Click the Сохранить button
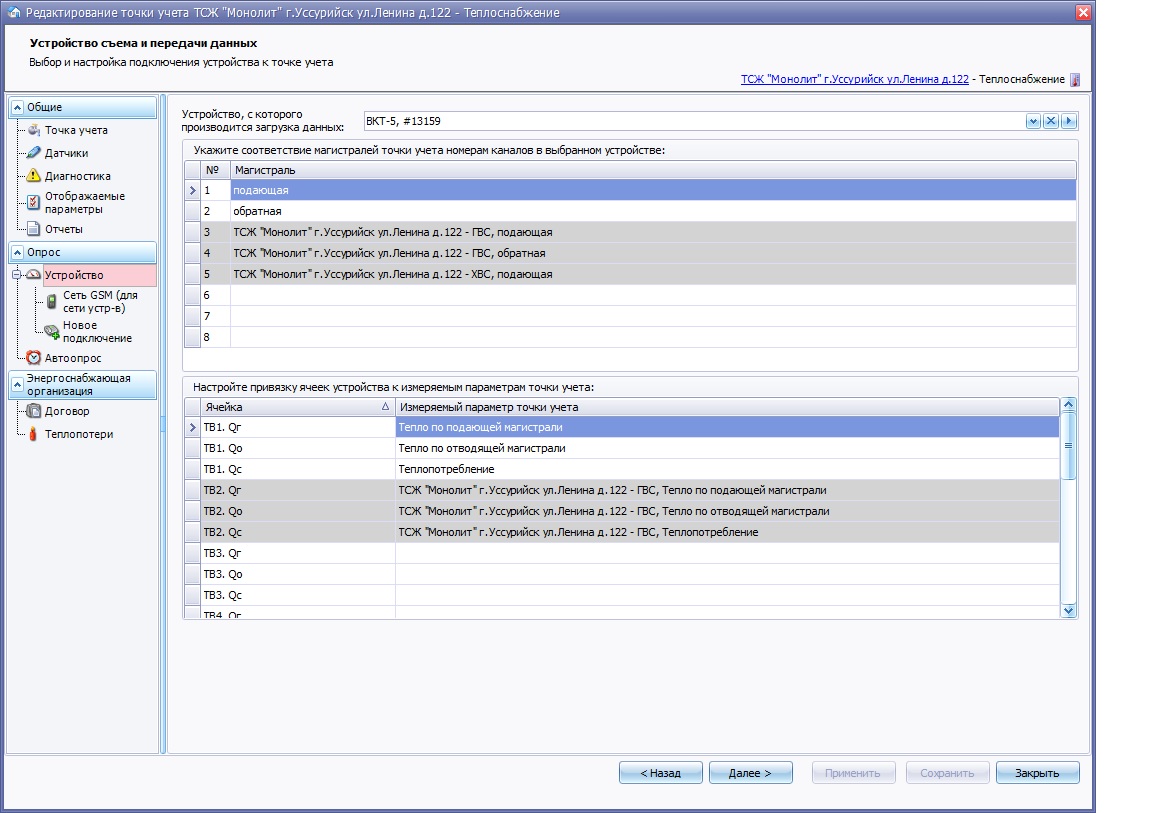The height and width of the screenshot is (813, 1152). [x=947, y=773]
